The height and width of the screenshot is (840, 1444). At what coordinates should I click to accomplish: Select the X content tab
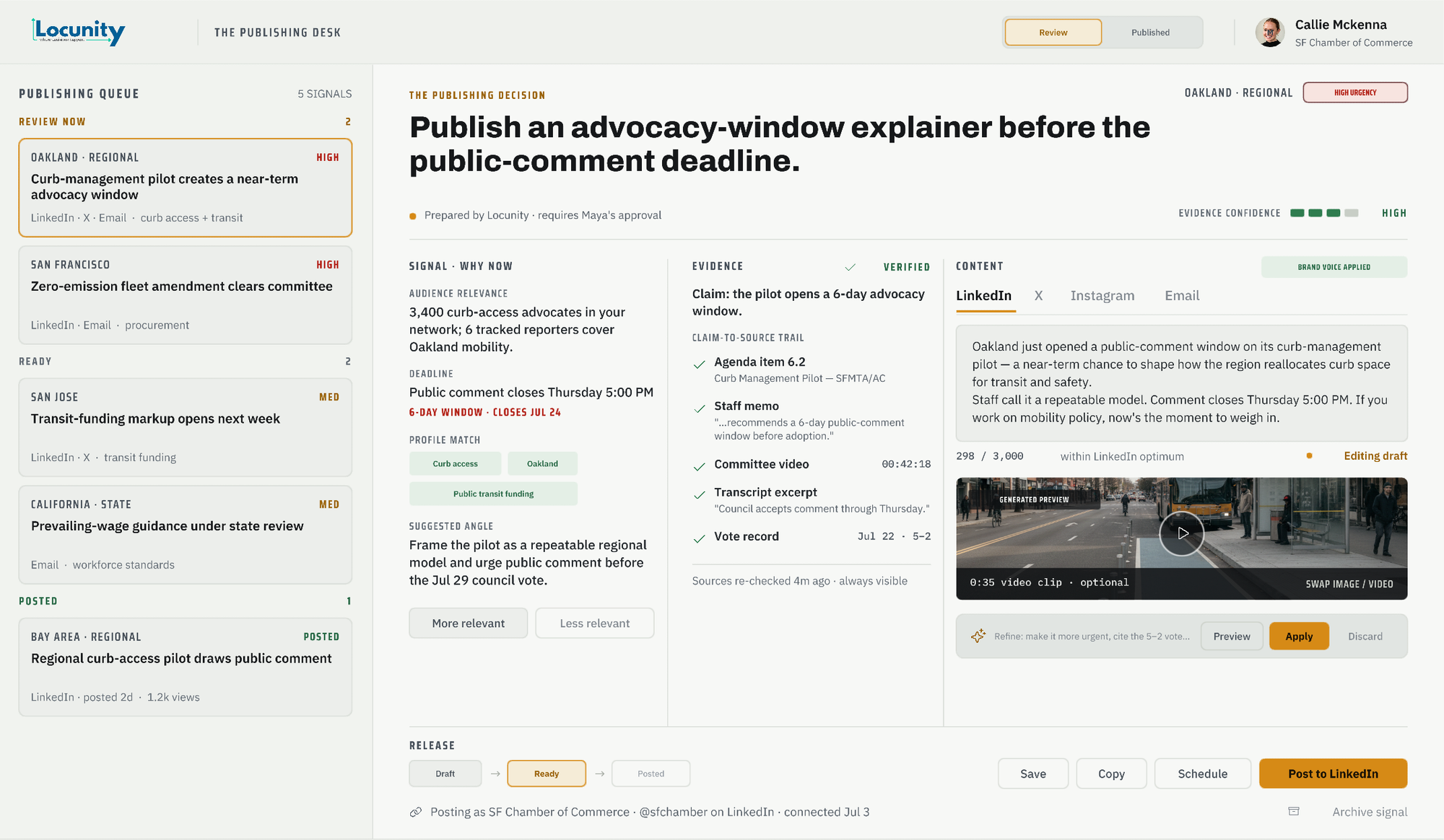click(x=1038, y=296)
